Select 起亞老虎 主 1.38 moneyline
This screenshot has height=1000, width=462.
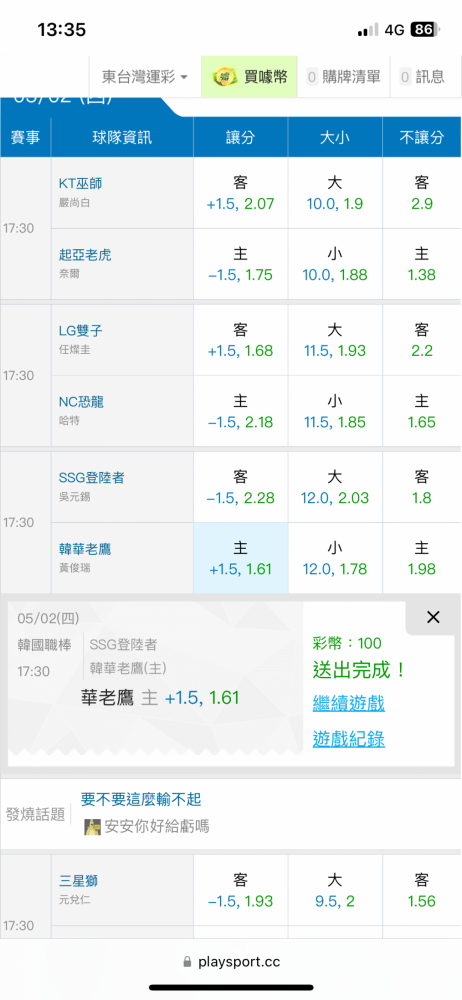422,265
